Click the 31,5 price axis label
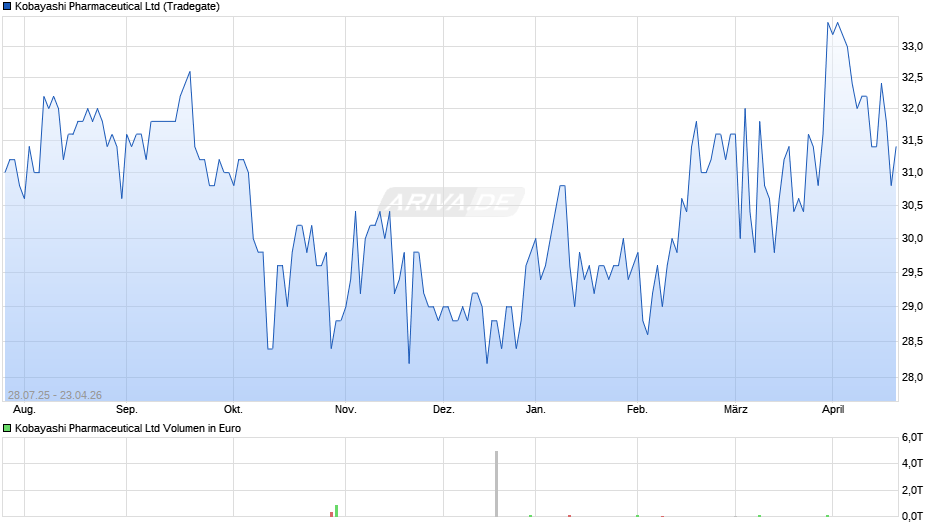 click(912, 140)
